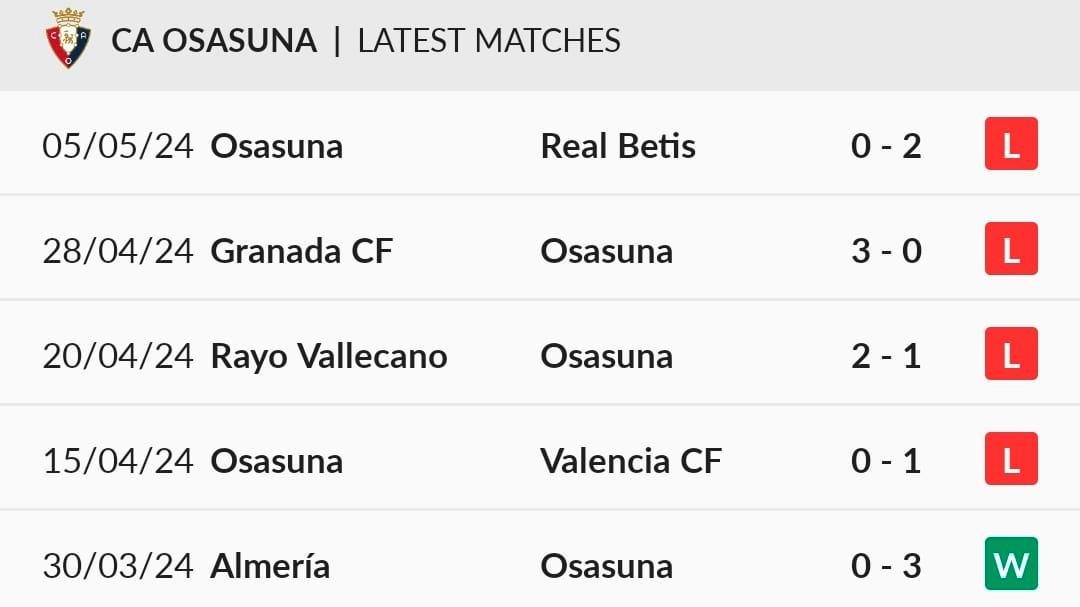Click the red L badge for Real Betis match

(x=1011, y=144)
